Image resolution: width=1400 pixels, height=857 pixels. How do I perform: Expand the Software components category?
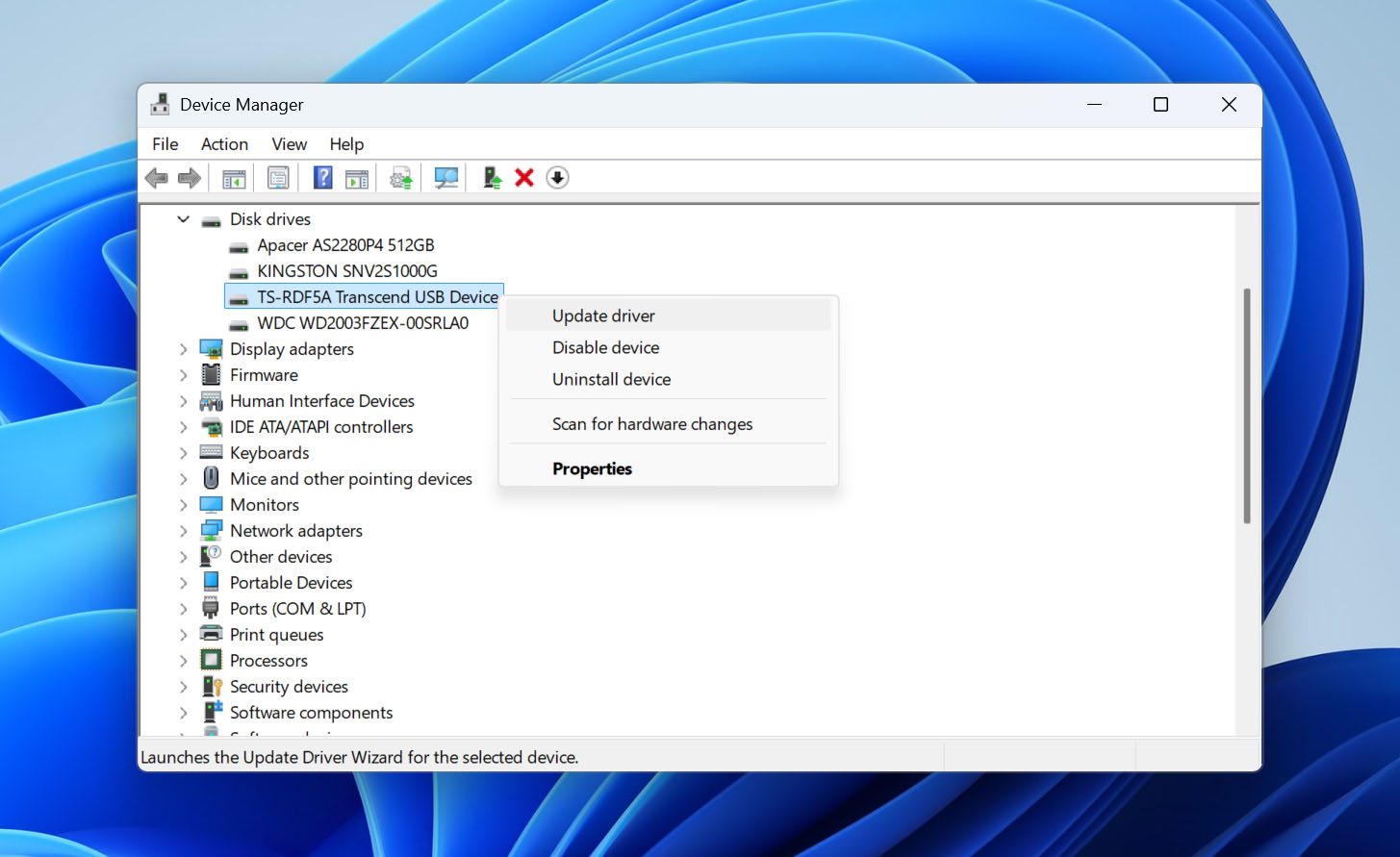183,713
